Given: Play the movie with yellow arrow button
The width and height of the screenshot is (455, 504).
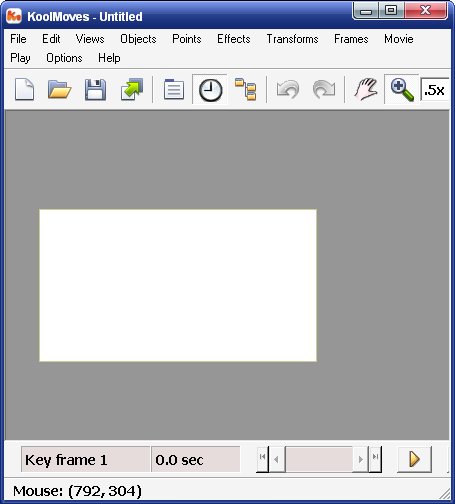Looking at the screenshot, I should (x=414, y=459).
